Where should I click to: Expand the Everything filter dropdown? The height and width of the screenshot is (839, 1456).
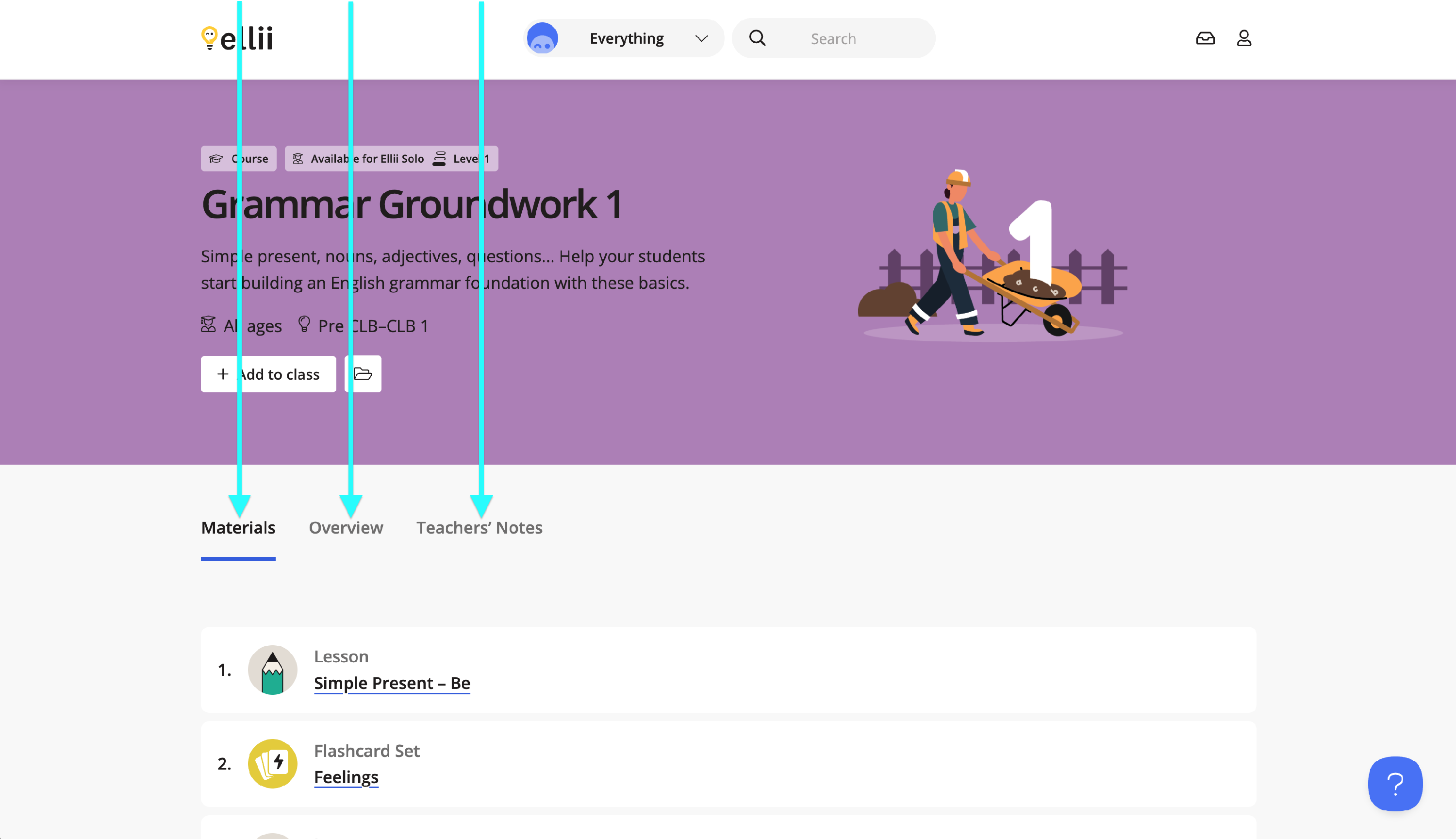[x=626, y=39]
